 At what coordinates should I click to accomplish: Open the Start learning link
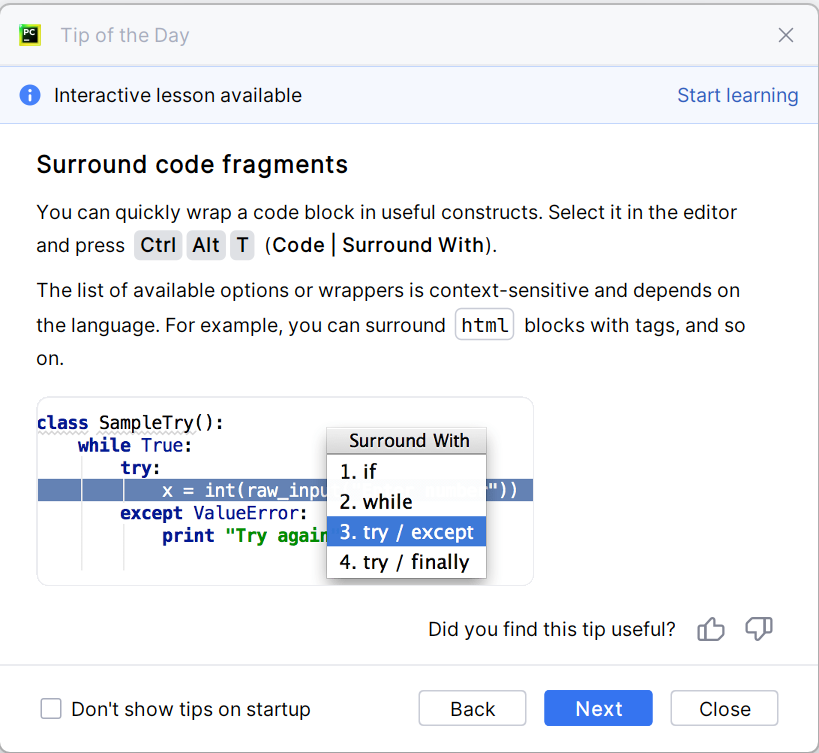(x=737, y=95)
